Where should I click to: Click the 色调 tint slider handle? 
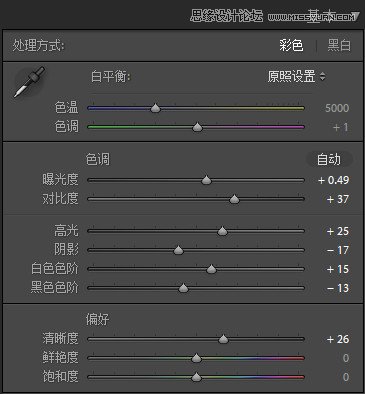[198, 127]
